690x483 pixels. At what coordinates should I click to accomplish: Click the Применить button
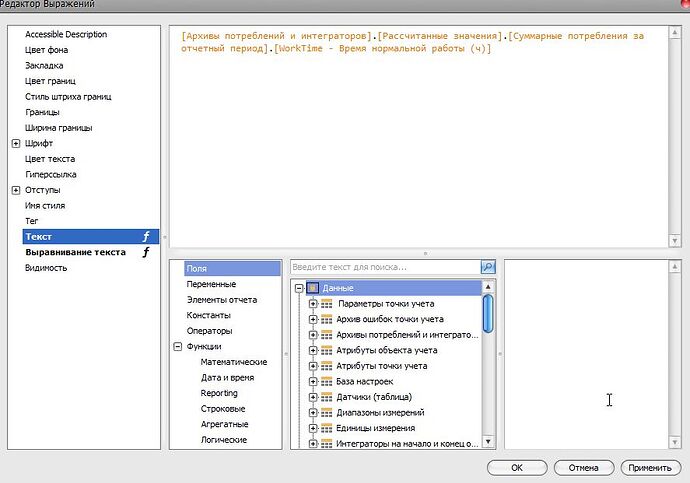click(650, 468)
